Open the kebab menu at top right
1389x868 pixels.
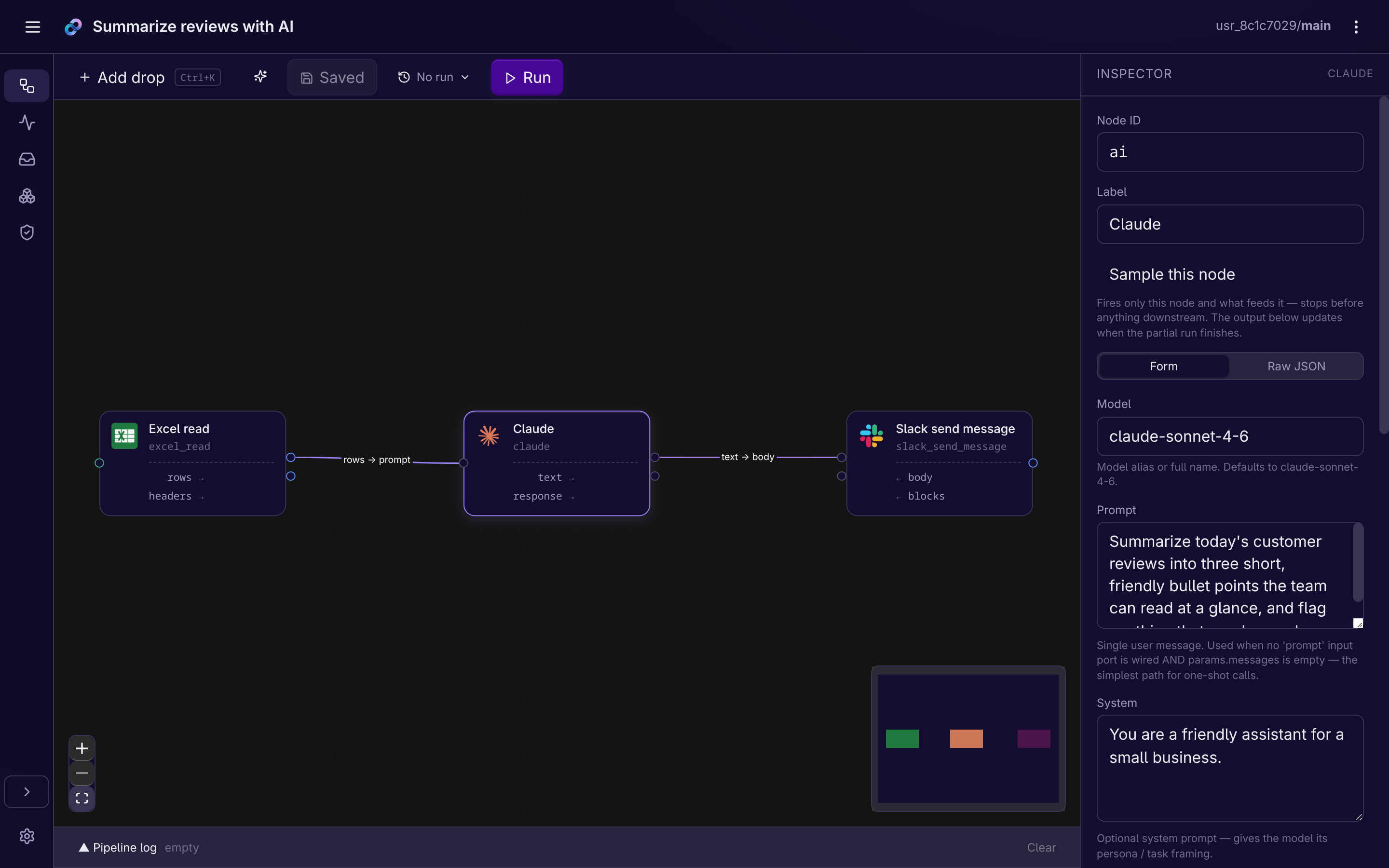1356,27
